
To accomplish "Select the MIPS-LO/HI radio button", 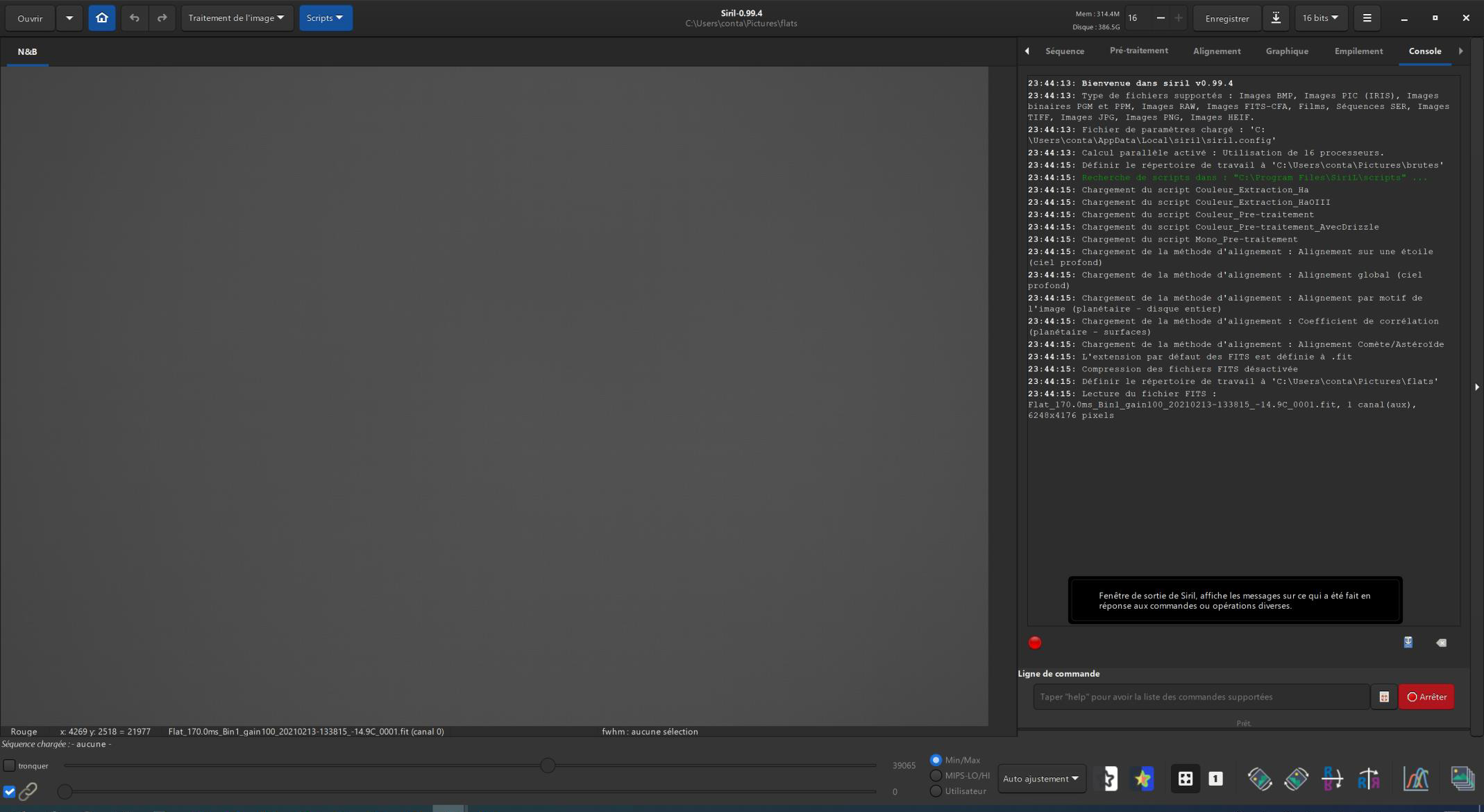I will pyautogui.click(x=936, y=775).
